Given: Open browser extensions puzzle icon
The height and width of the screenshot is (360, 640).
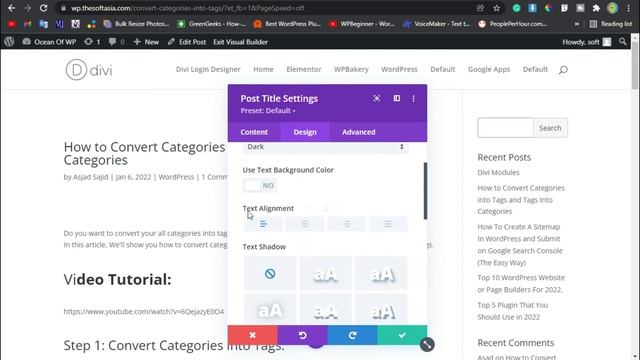Looking at the screenshot, I should tap(596, 8).
